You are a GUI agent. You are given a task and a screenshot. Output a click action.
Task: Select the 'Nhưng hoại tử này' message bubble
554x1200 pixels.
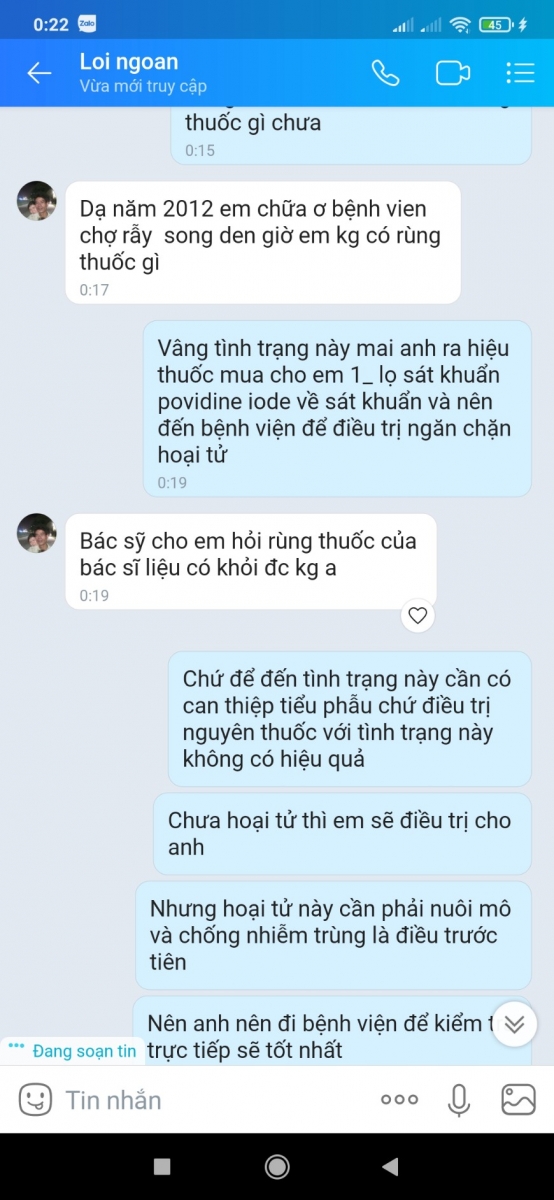coord(333,935)
